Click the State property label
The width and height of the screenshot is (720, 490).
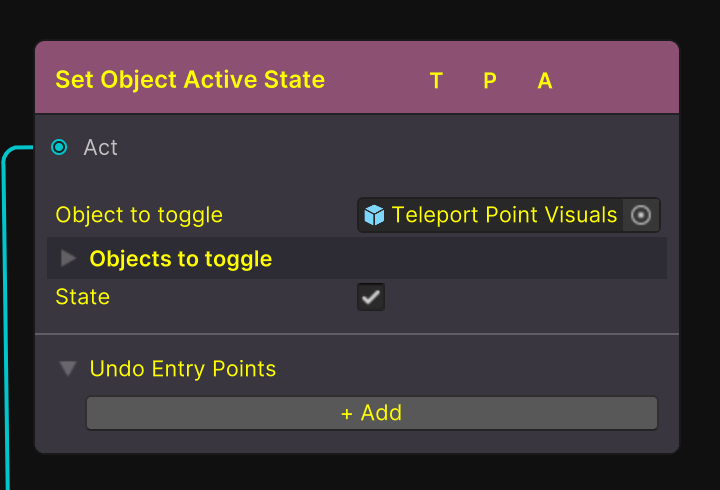pos(83,297)
